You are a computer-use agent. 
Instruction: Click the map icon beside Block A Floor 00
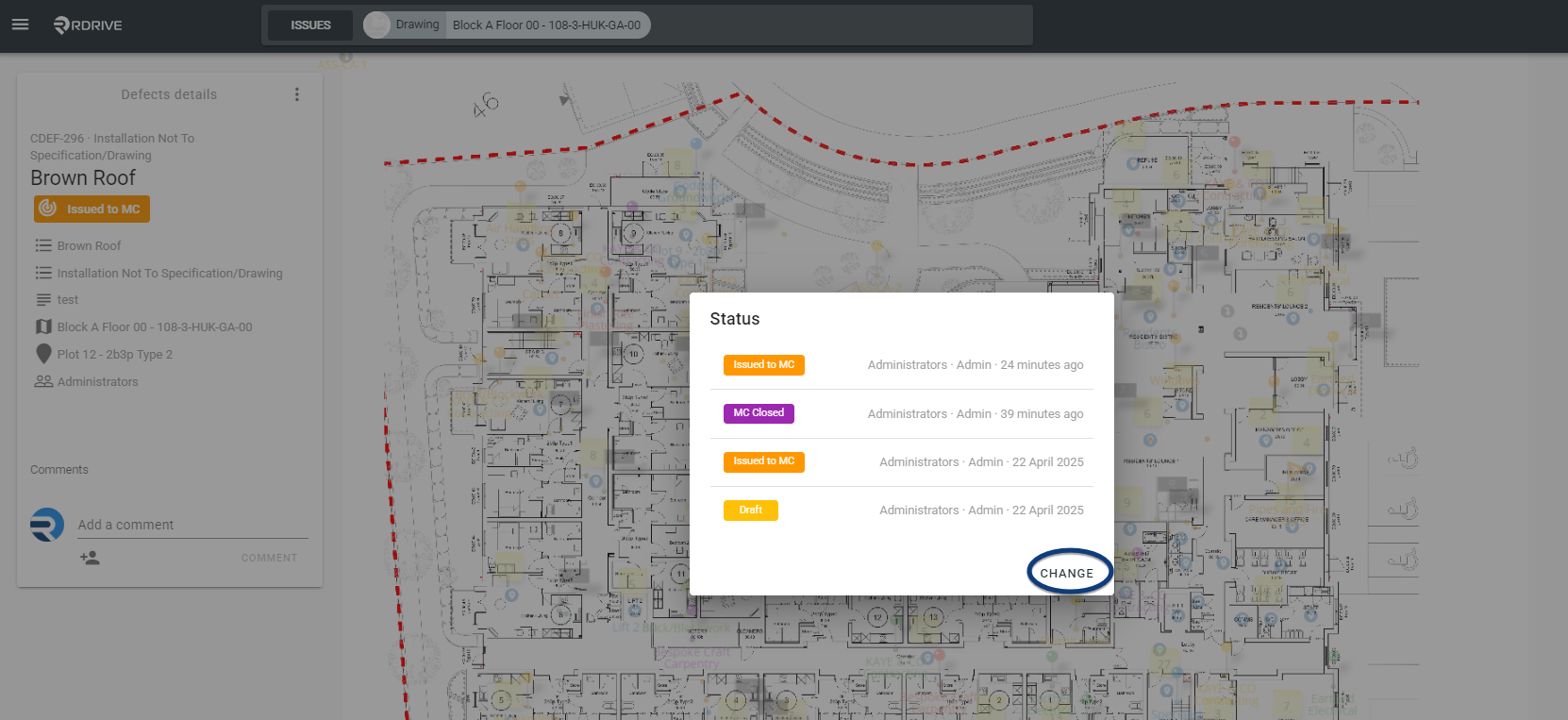click(43, 327)
